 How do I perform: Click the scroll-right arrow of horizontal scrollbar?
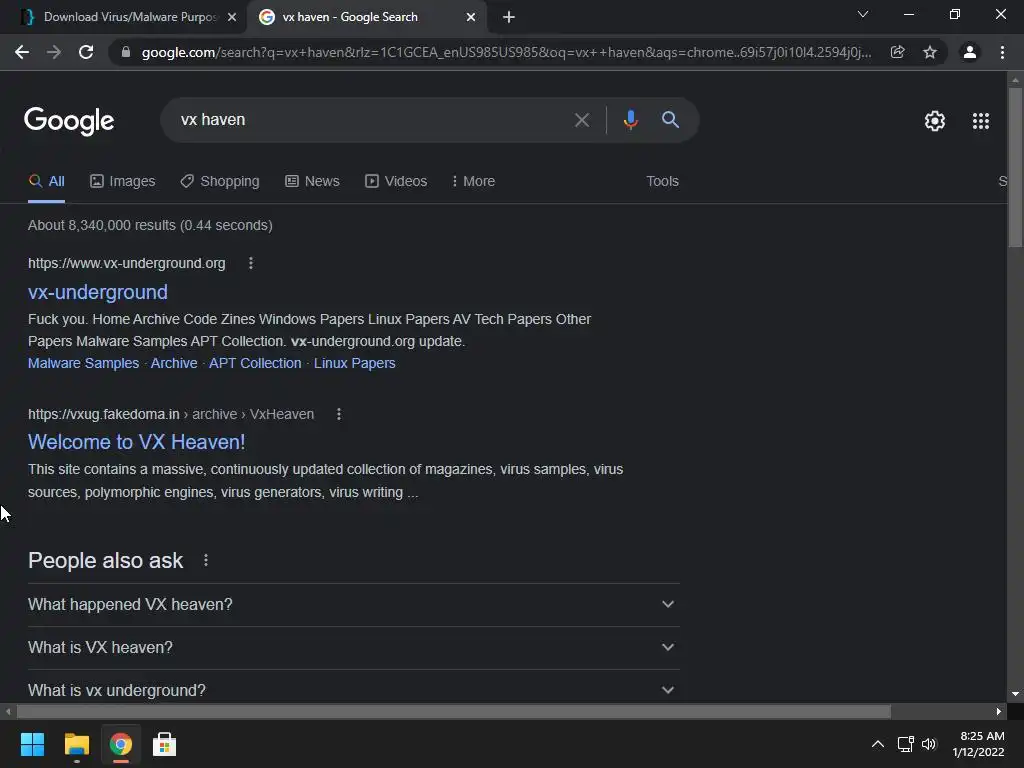tap(999, 711)
